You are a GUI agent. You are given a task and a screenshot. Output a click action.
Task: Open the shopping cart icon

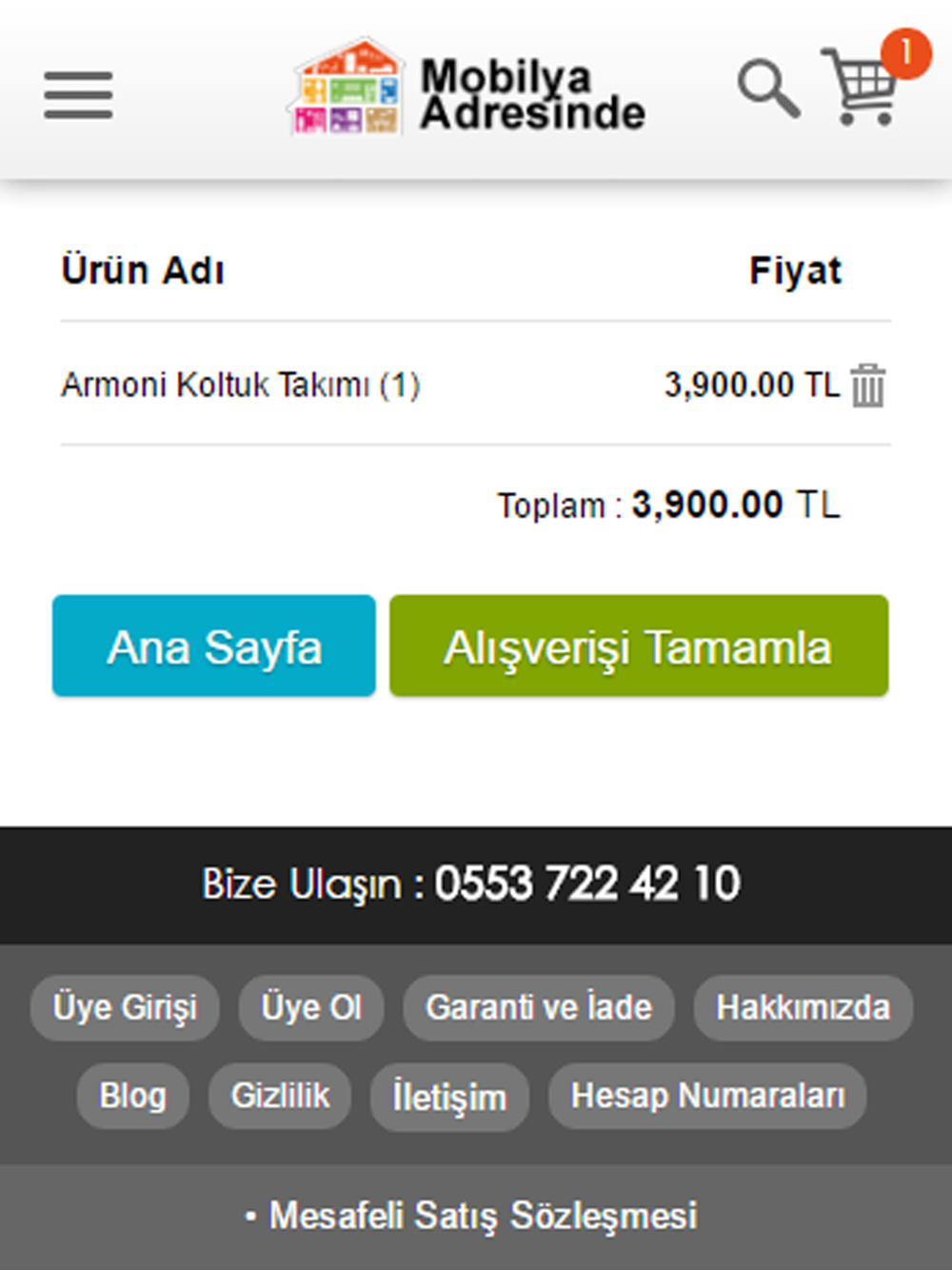[x=860, y=87]
